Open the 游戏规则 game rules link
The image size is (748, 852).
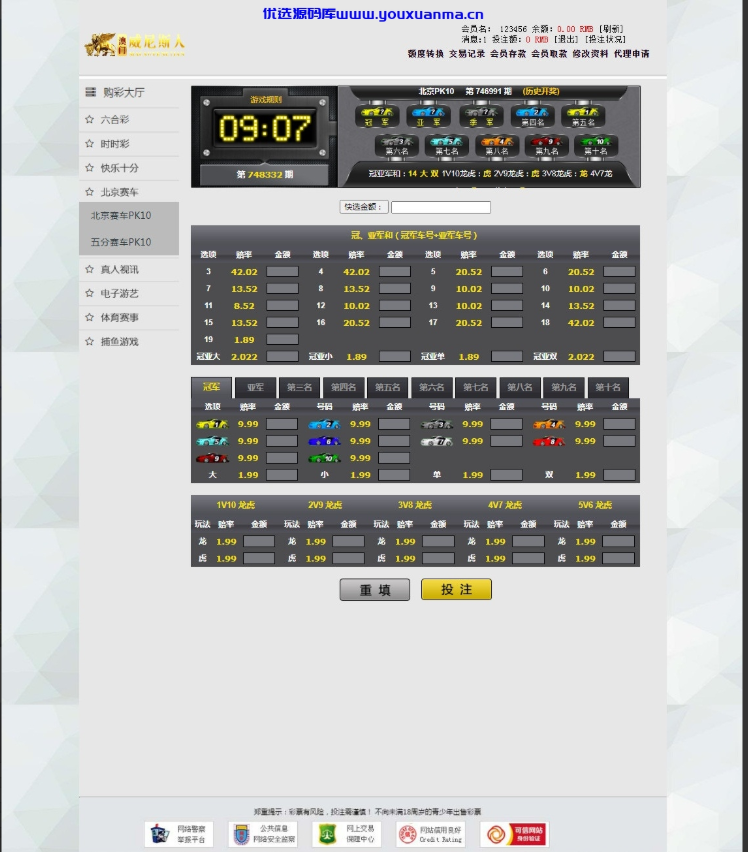tap(266, 99)
